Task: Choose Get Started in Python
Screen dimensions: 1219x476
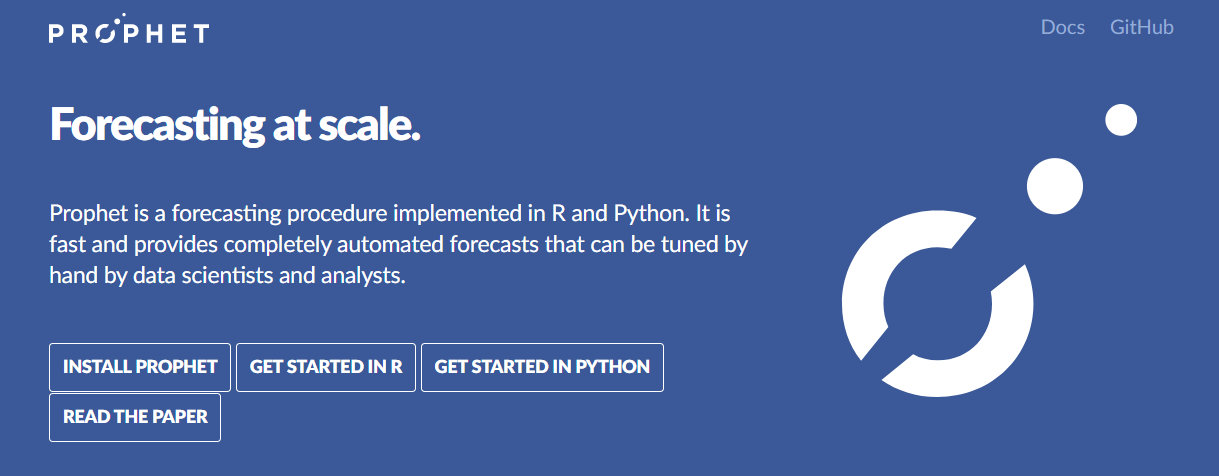Action: click(542, 367)
